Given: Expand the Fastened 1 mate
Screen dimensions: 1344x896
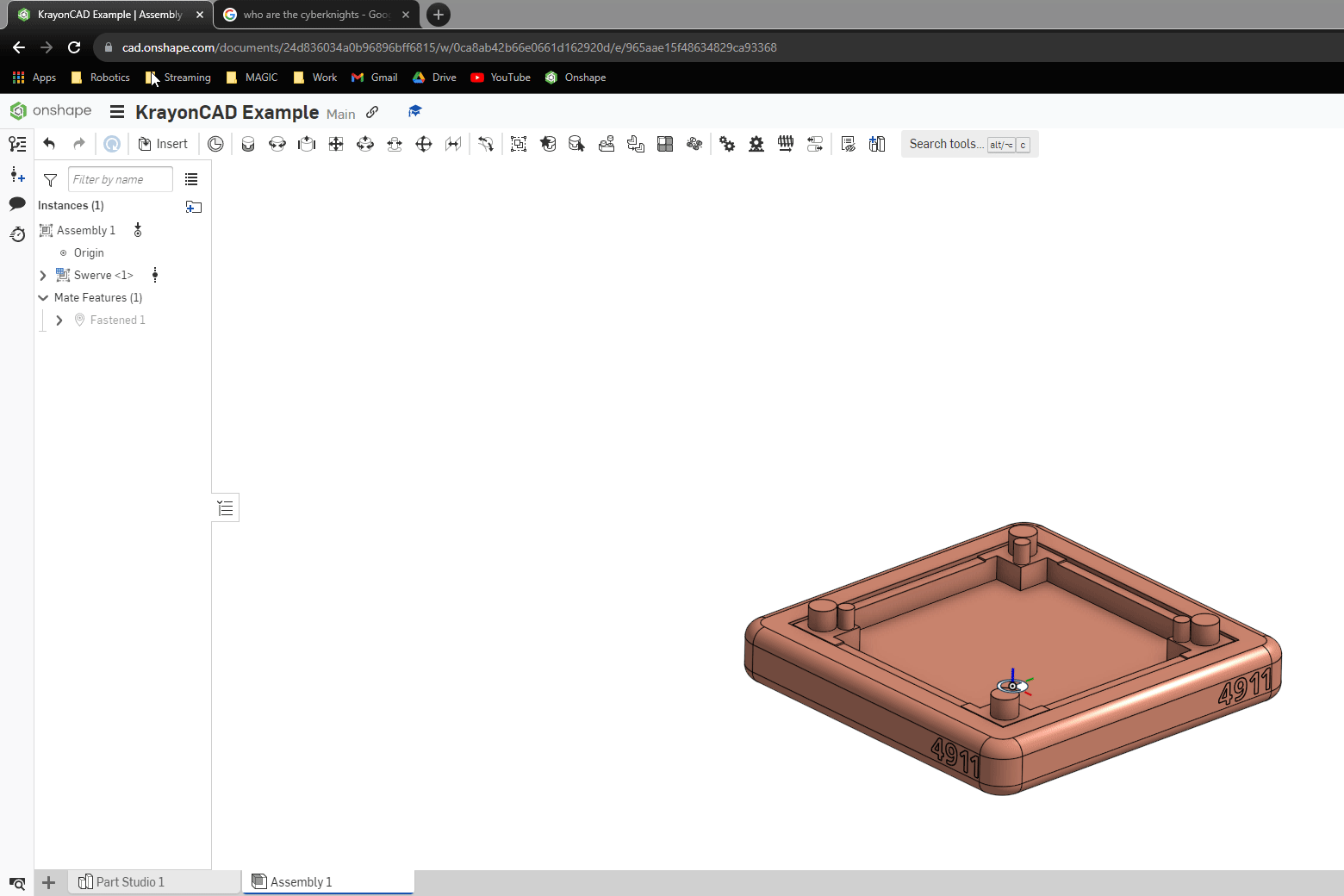Looking at the screenshot, I should coord(59,320).
